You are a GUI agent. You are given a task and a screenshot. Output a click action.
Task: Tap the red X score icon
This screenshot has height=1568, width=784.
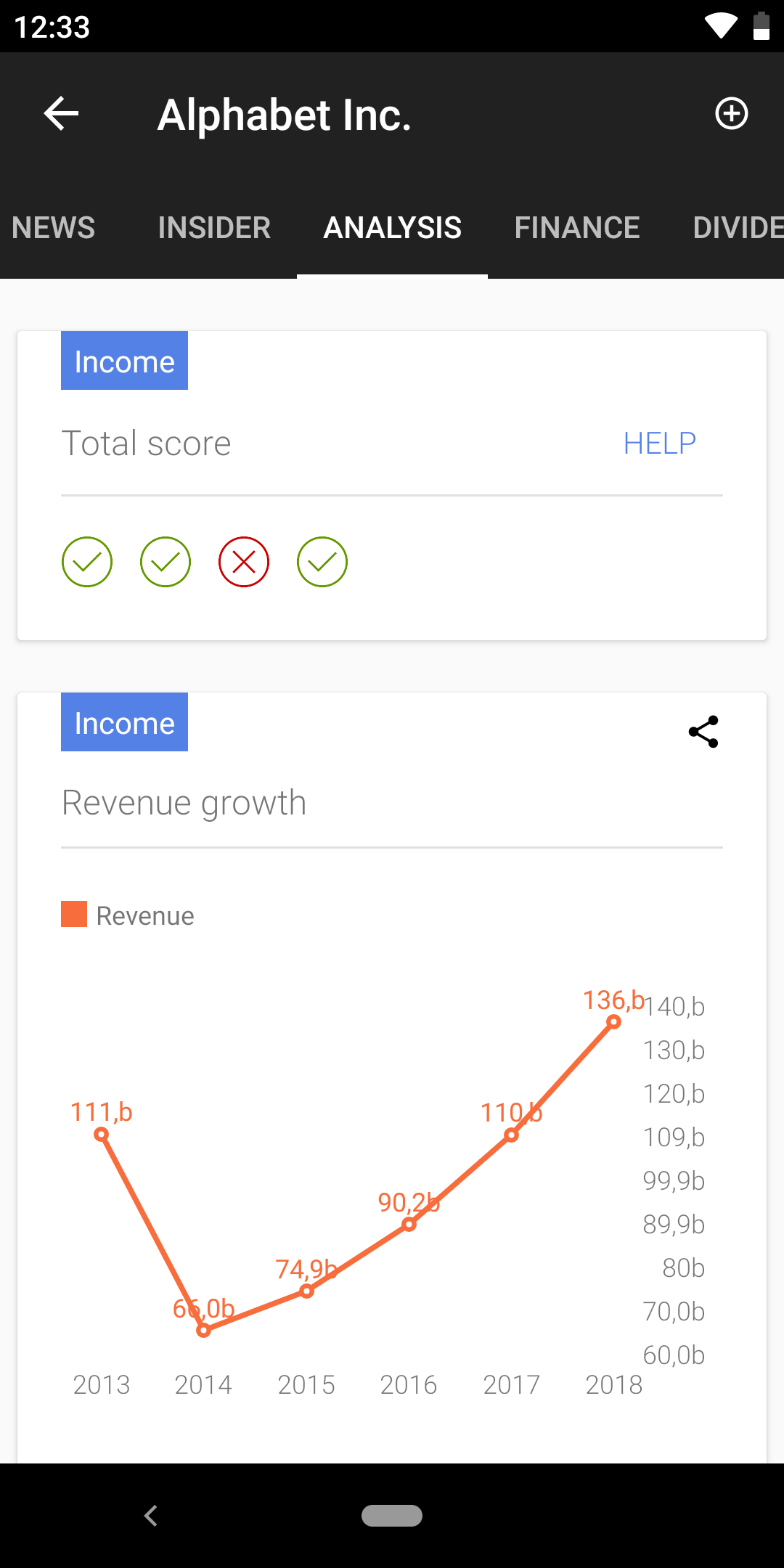244,562
